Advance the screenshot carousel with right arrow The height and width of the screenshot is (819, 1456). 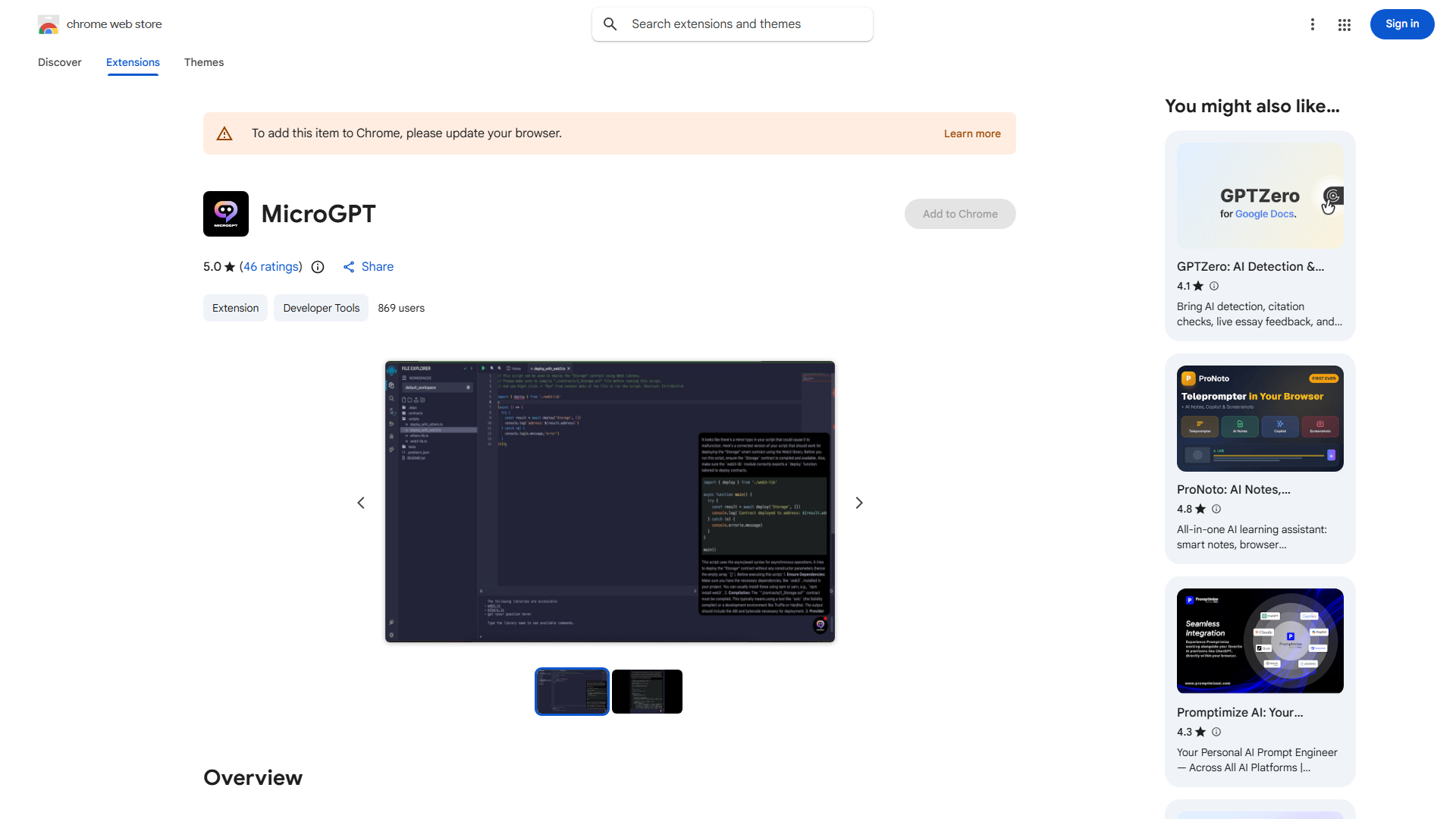pos(858,502)
